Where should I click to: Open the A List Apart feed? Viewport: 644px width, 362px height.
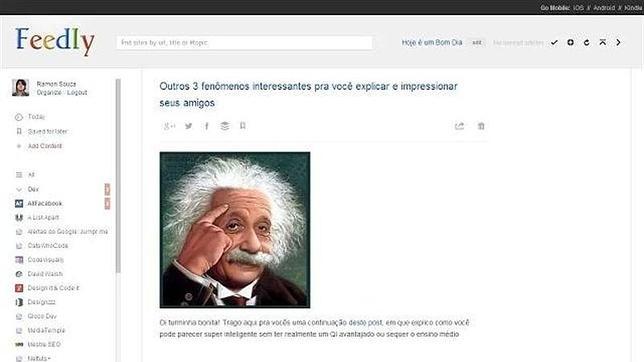click(43, 217)
